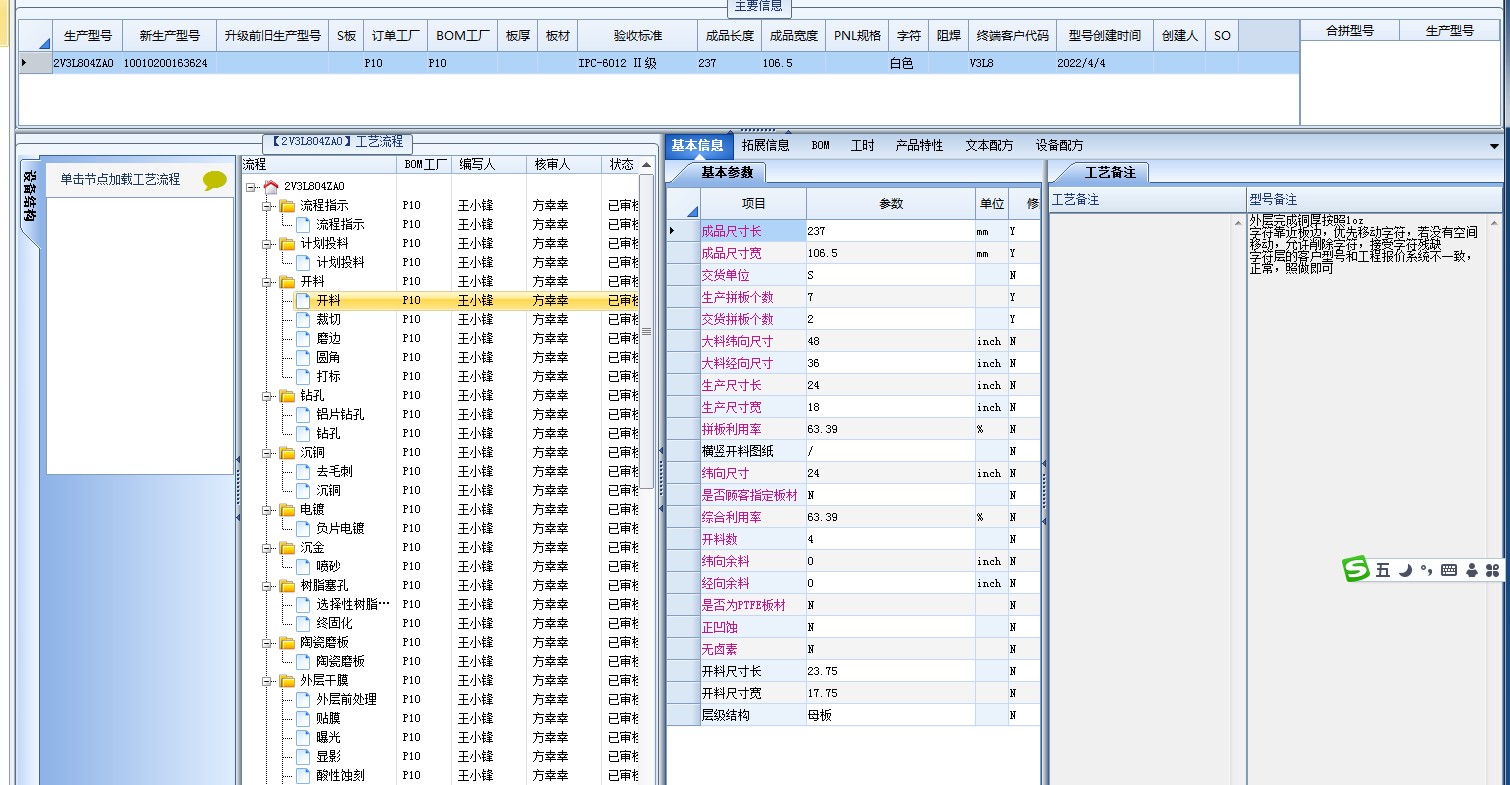Image resolution: width=1510 pixels, height=785 pixels.
Task: Click the document icon beside 裁切
Action: coord(303,319)
